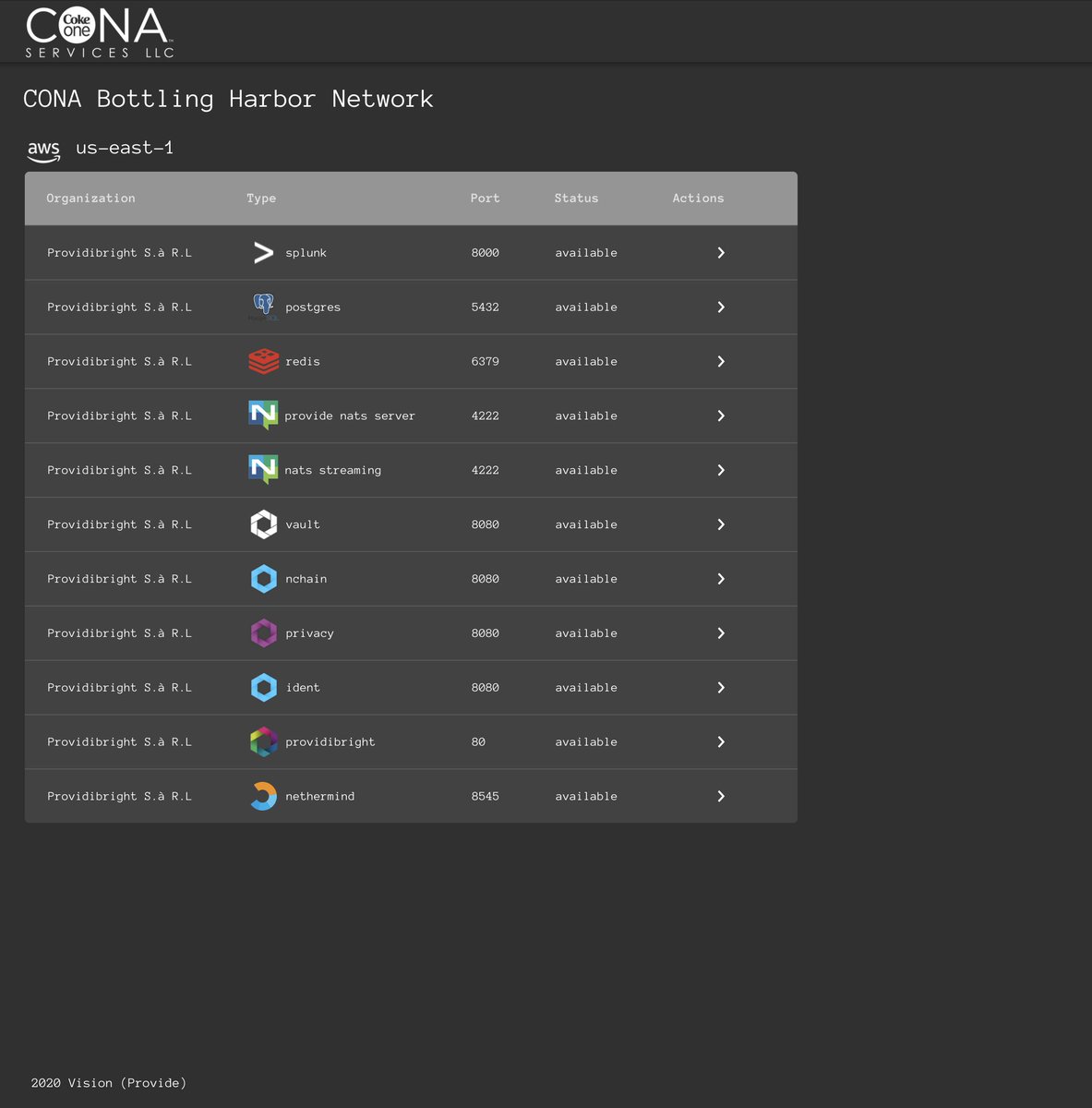Click the privacy purple hexagon icon
The width and height of the screenshot is (1092, 1108).
pyautogui.click(x=263, y=633)
